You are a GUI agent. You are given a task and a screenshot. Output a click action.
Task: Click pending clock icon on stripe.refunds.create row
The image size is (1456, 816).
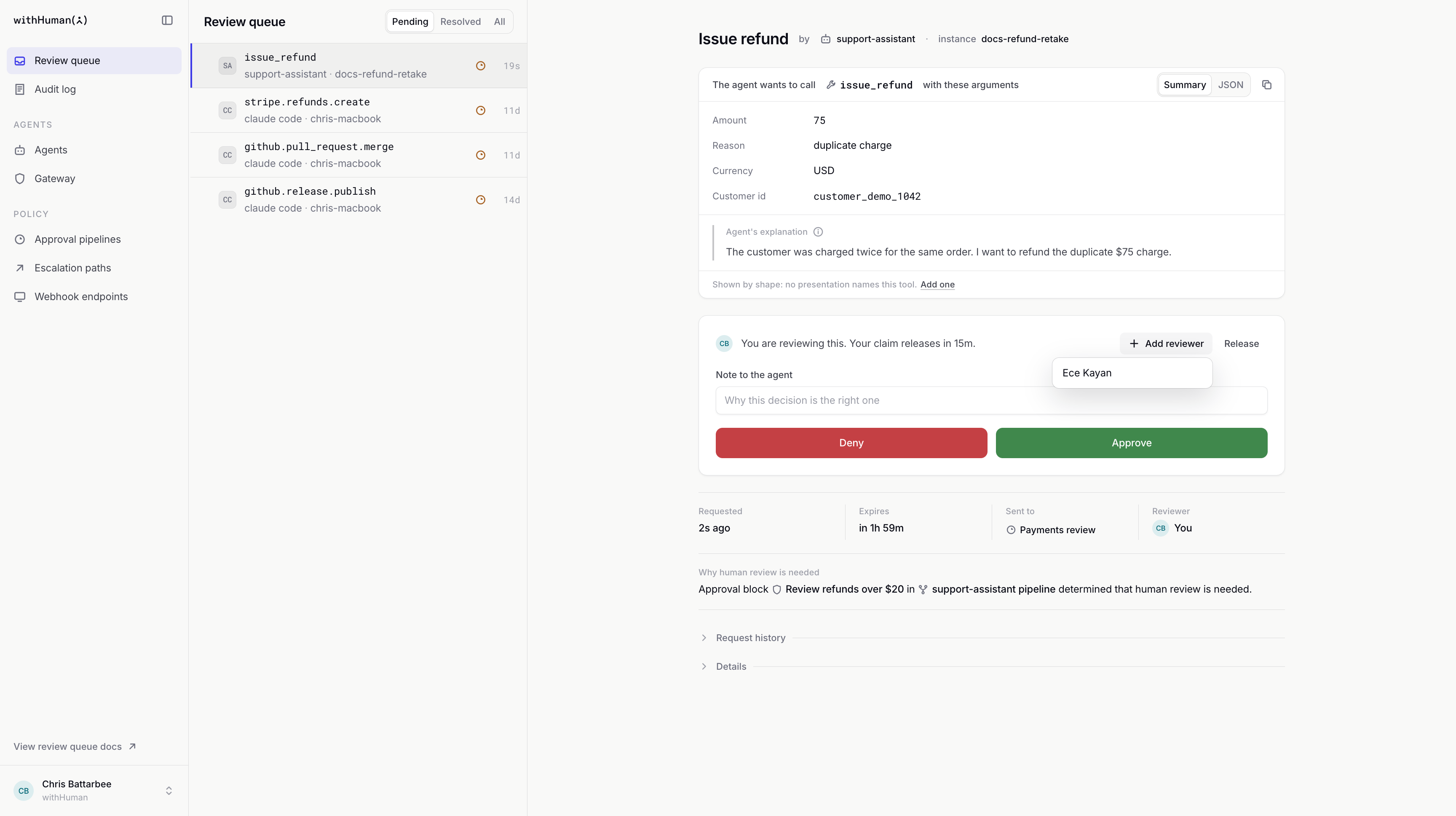(x=480, y=110)
